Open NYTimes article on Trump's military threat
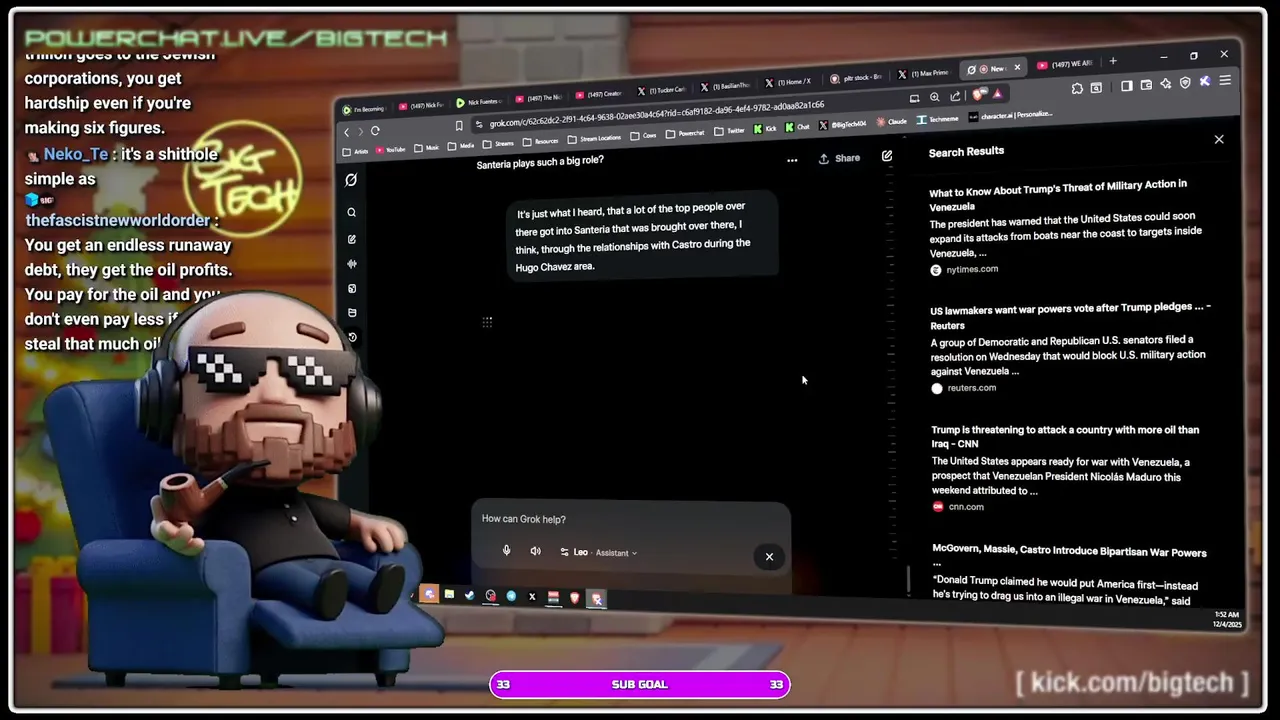 coord(1058,195)
